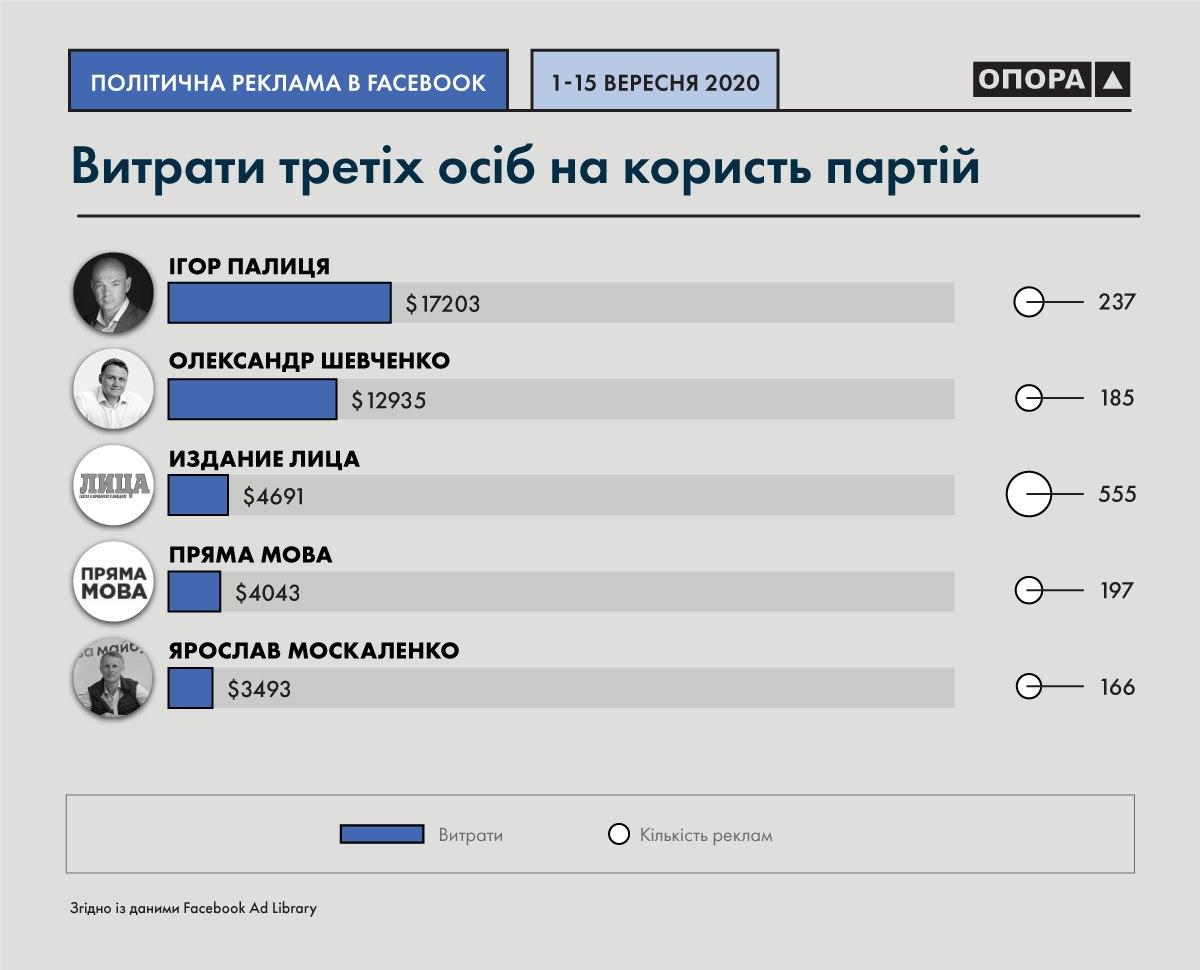1200x970 pixels.
Task: Click the 197 ads count circle
Action: click(1028, 590)
